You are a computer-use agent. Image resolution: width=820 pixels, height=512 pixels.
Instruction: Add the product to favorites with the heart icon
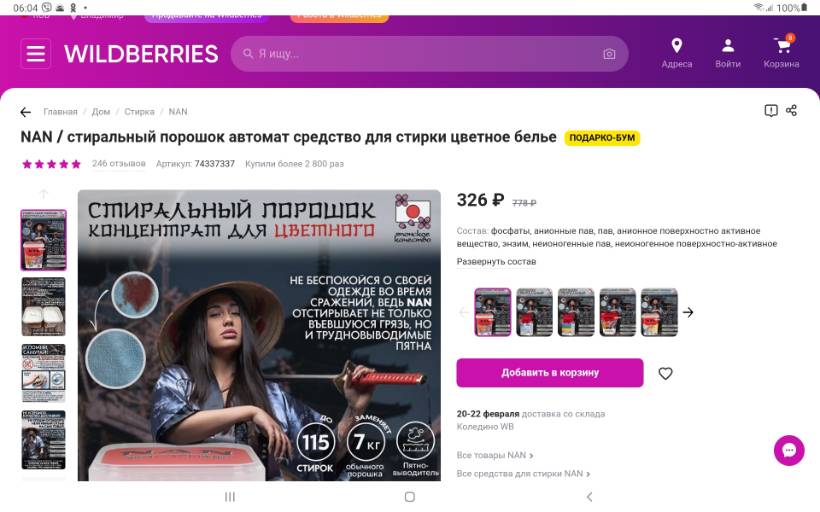pos(665,373)
